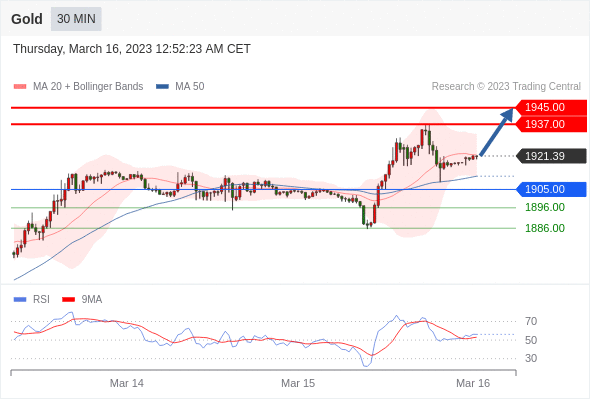Click the 1921.39 current price tag
This screenshot has height=400, width=590.
[551, 156]
